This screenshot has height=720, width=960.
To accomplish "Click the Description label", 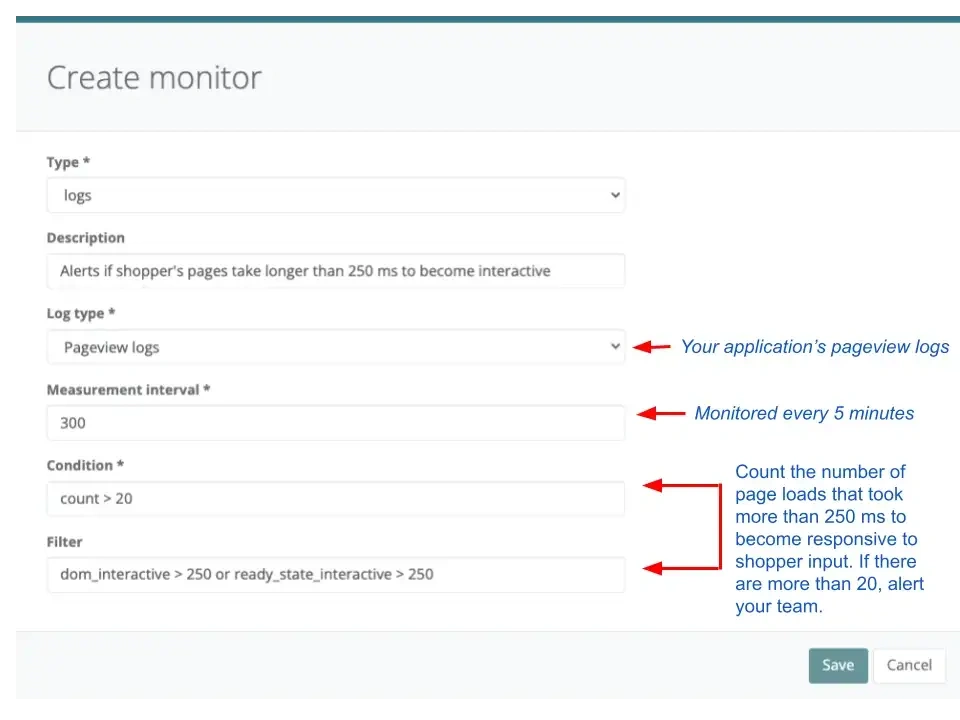I will coord(86,238).
